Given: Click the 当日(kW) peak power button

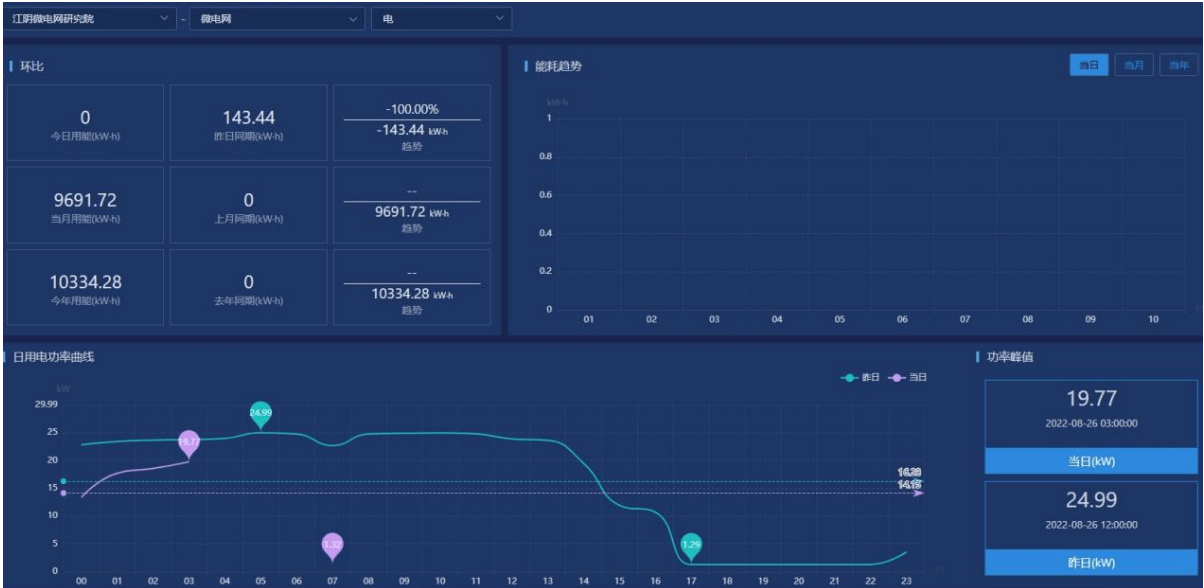Looking at the screenshot, I should pyautogui.click(x=1091, y=461).
